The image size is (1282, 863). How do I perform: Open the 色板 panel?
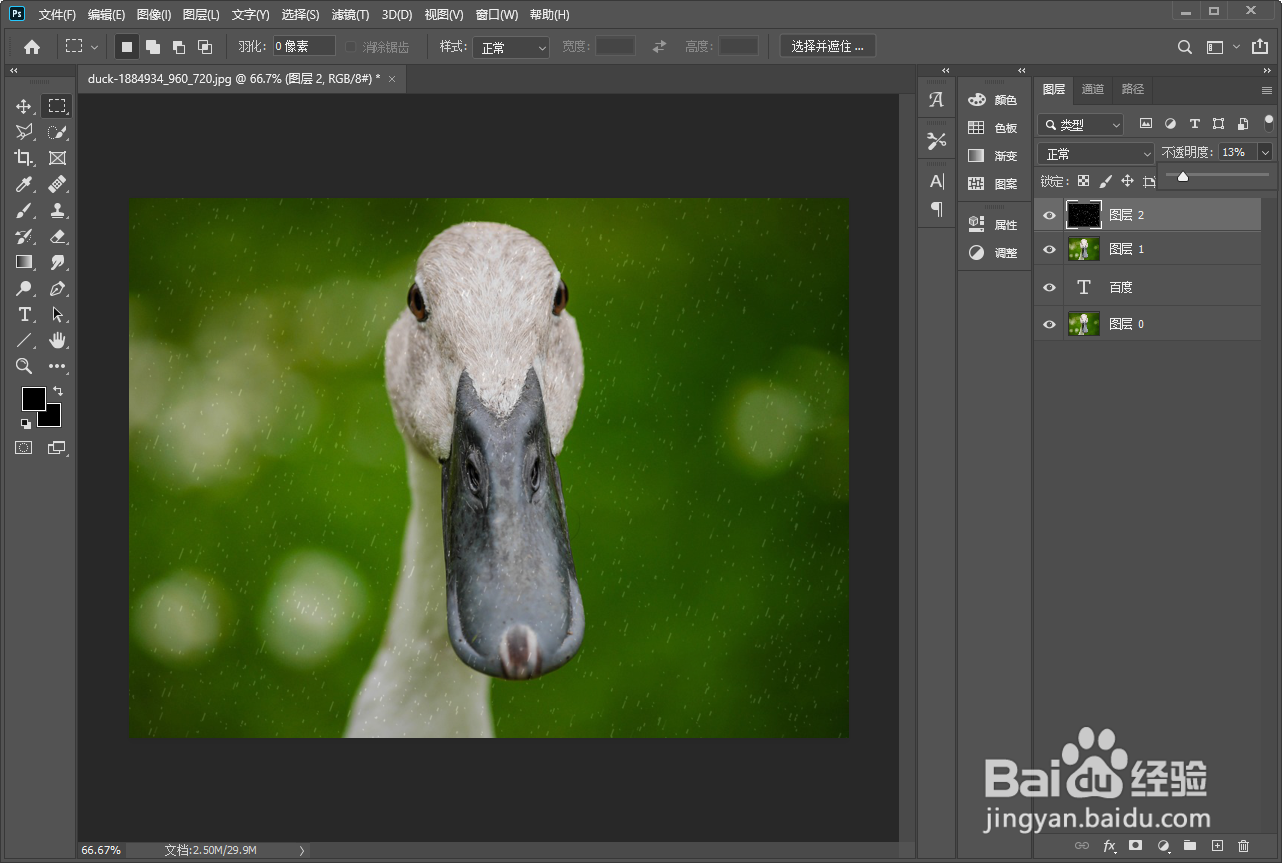pyautogui.click(x=992, y=128)
